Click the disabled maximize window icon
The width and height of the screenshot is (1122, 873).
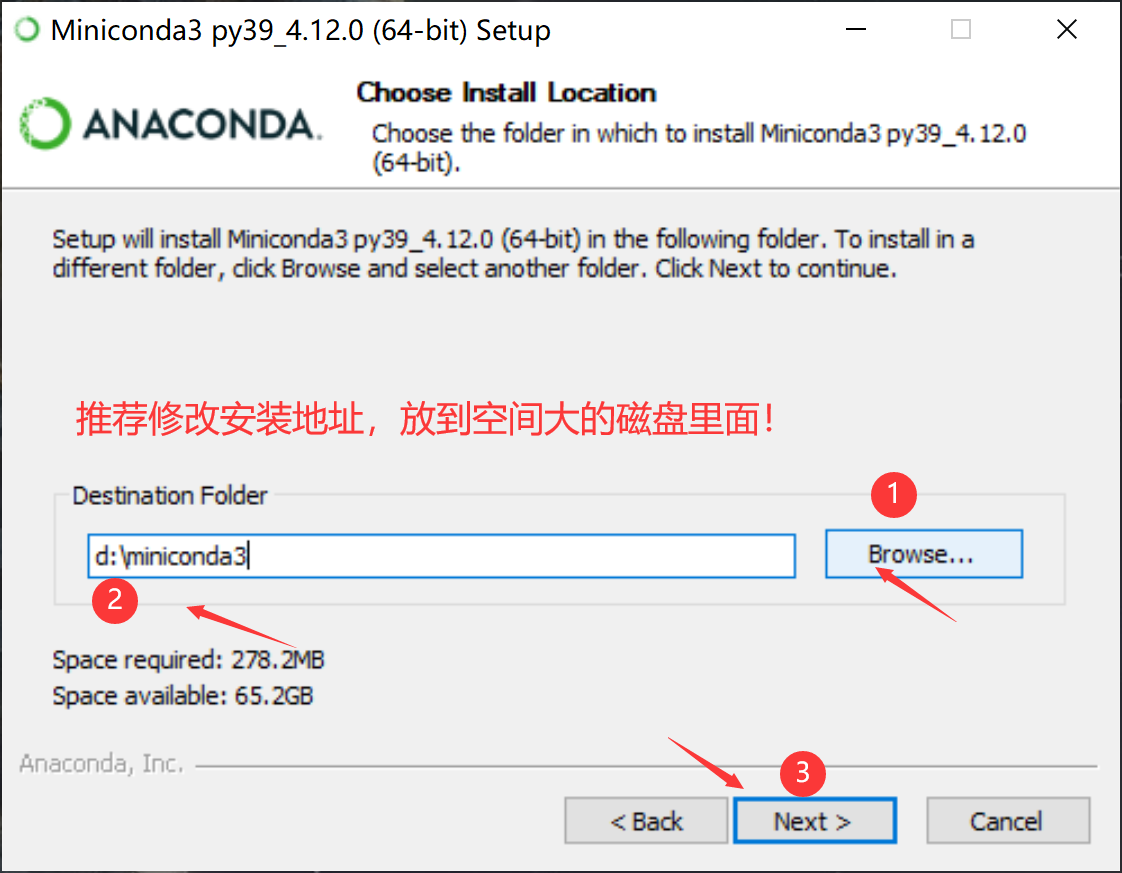coord(960,29)
